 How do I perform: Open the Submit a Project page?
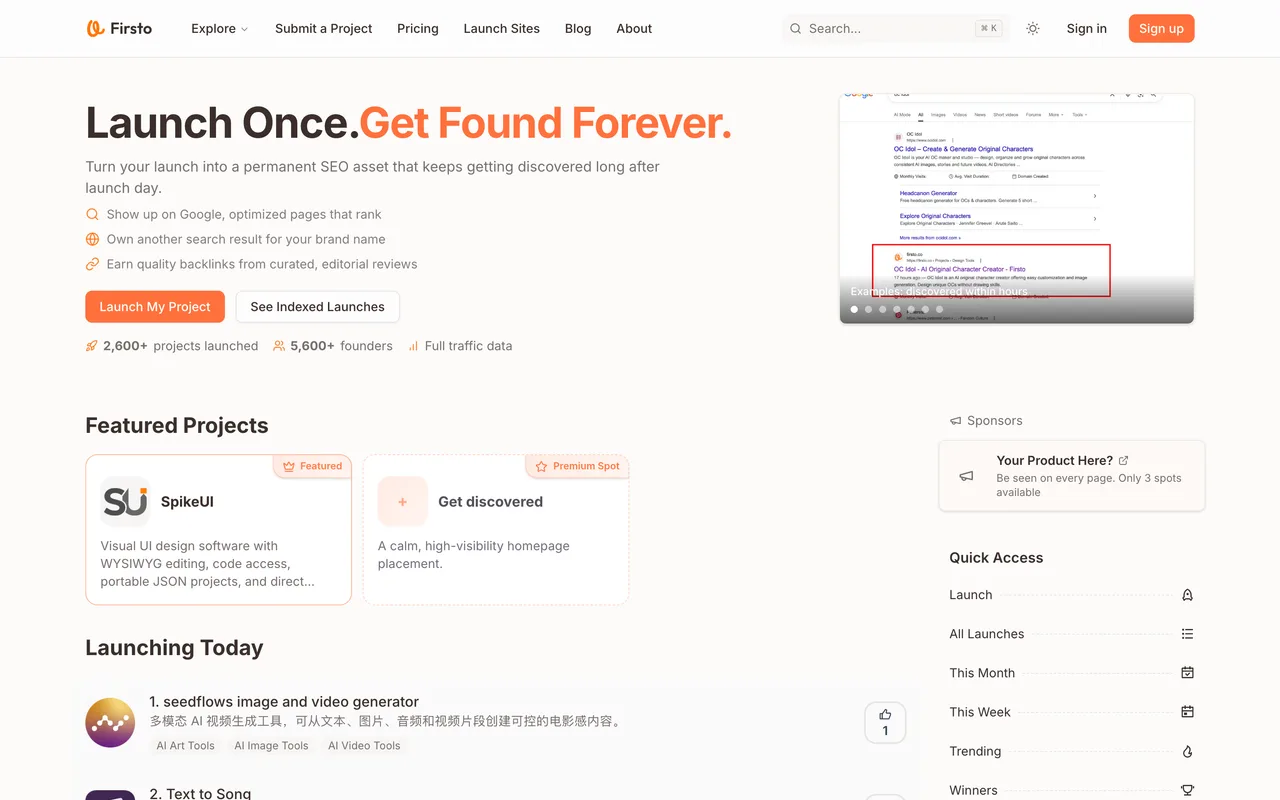(323, 29)
